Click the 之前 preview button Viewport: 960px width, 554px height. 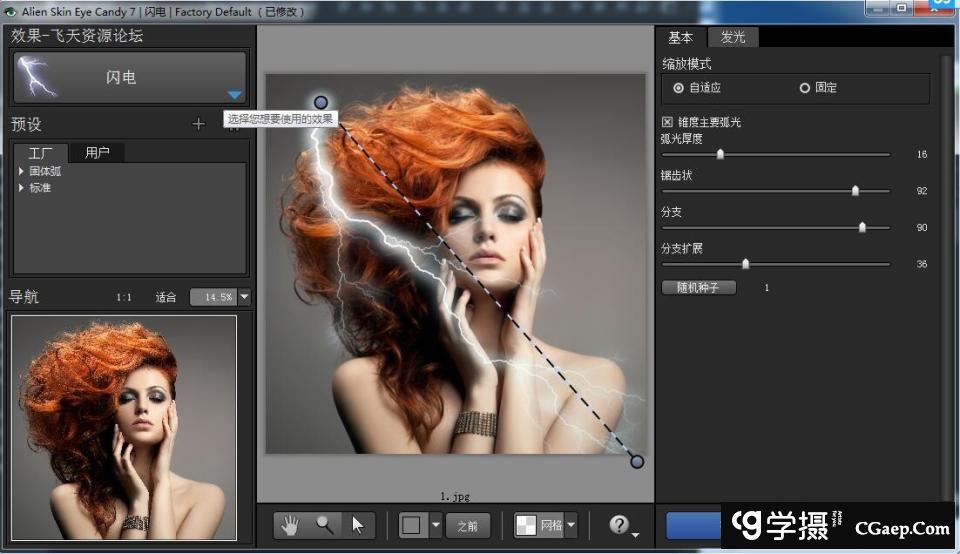pos(467,525)
